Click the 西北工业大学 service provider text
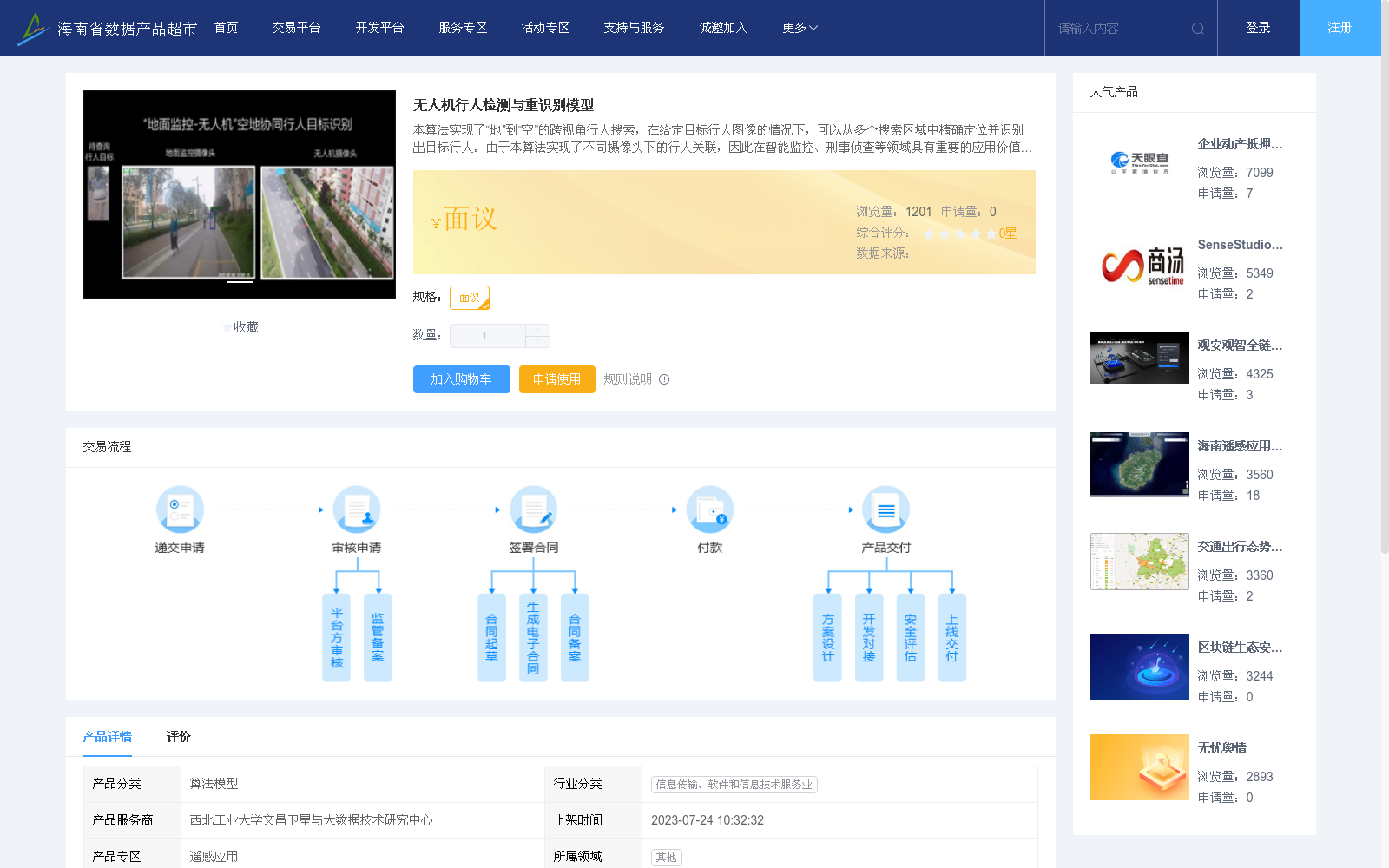1389x868 pixels. (311, 820)
